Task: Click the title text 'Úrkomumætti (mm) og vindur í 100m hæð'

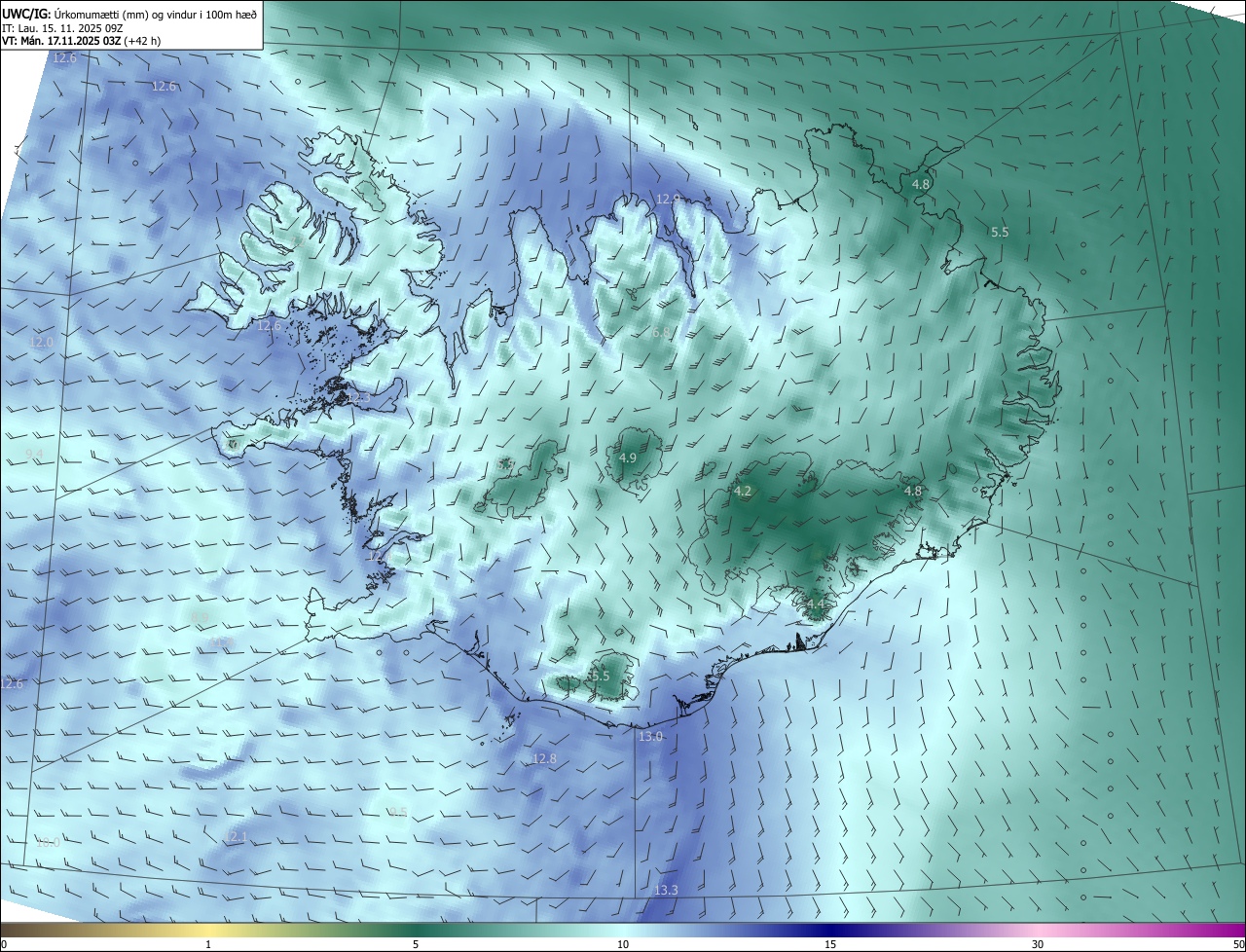Action: click(x=156, y=13)
